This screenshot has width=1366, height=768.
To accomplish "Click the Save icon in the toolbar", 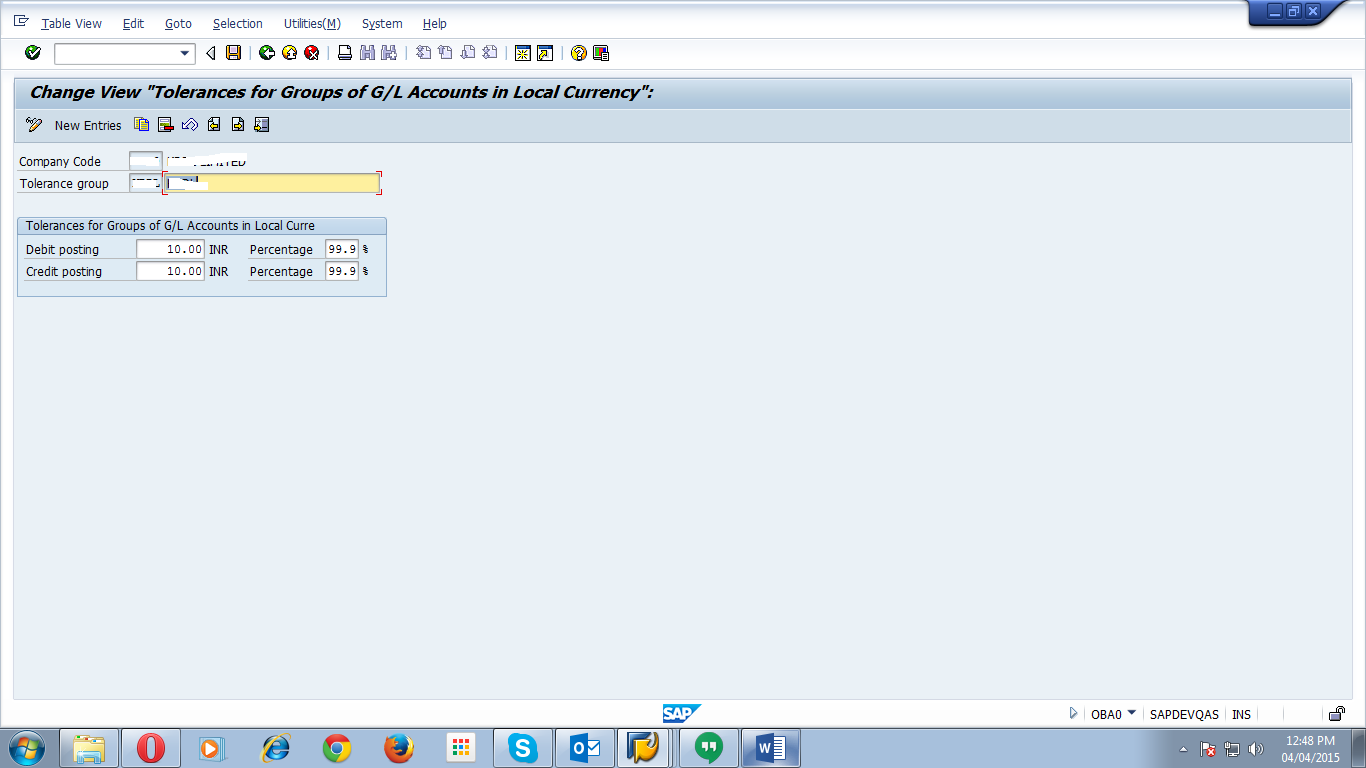I will (233, 53).
